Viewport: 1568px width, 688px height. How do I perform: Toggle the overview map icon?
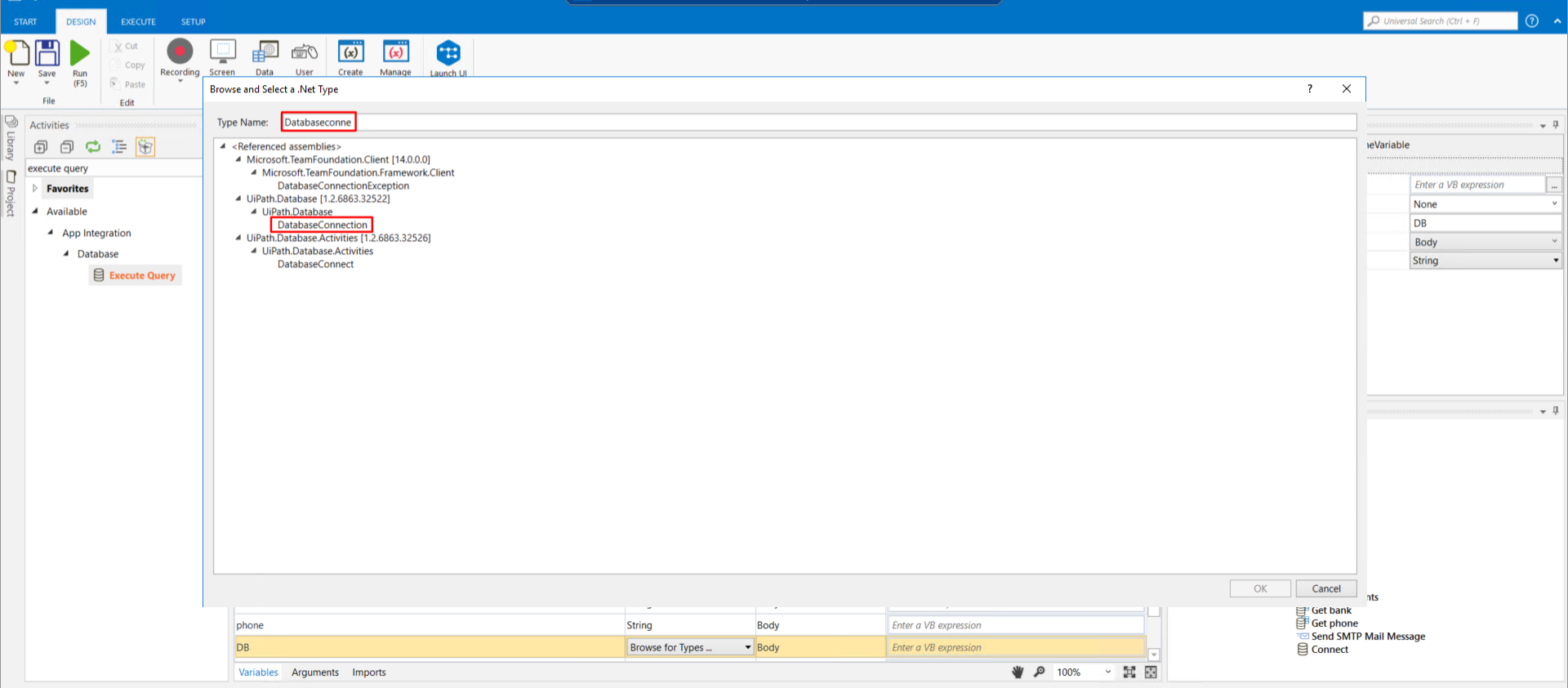tap(1151, 672)
